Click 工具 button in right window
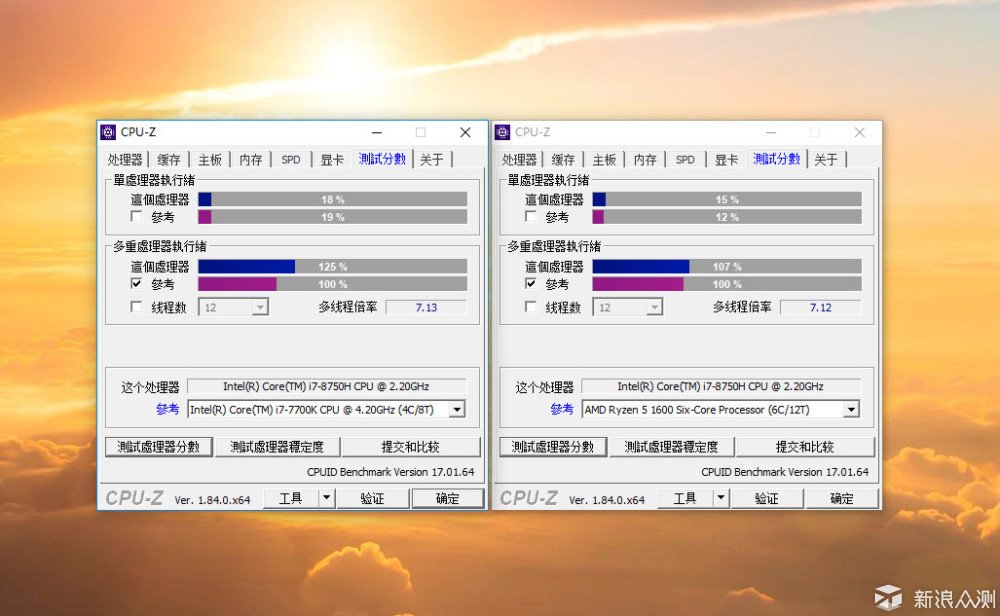Viewport: 1000px width, 616px height. click(685, 498)
